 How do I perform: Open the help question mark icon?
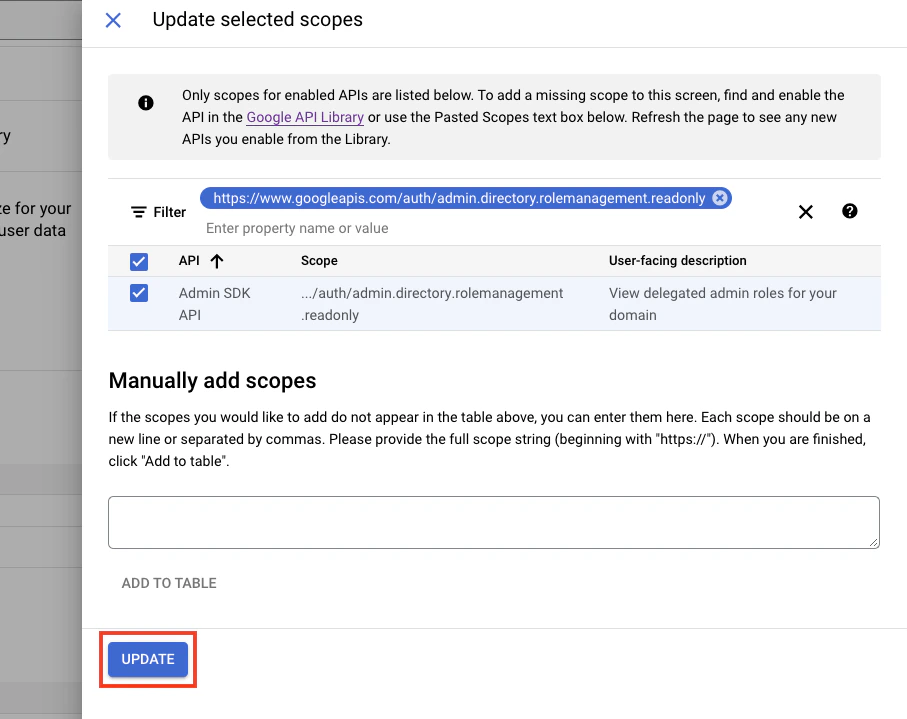pos(849,211)
